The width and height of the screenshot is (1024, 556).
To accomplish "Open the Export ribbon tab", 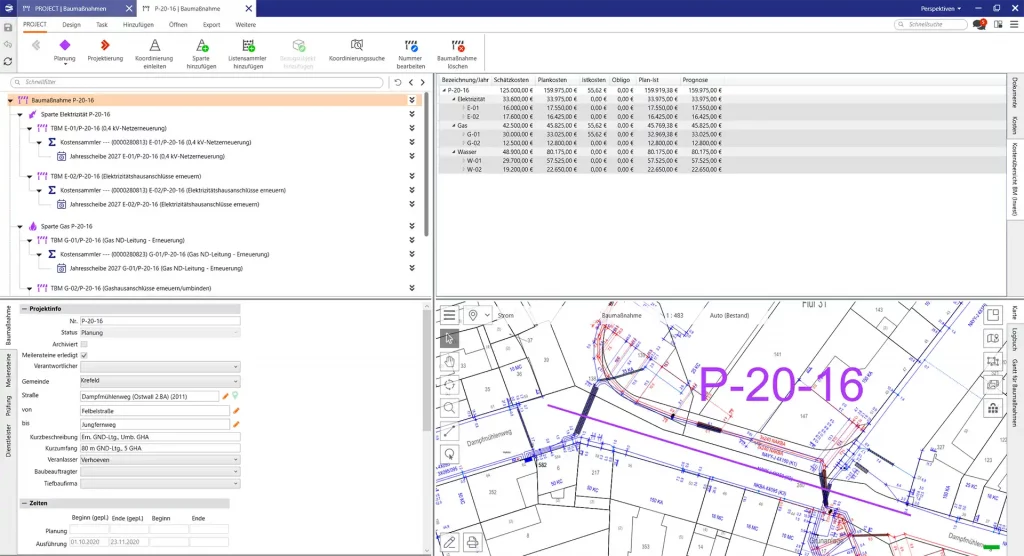I will click(x=211, y=23).
